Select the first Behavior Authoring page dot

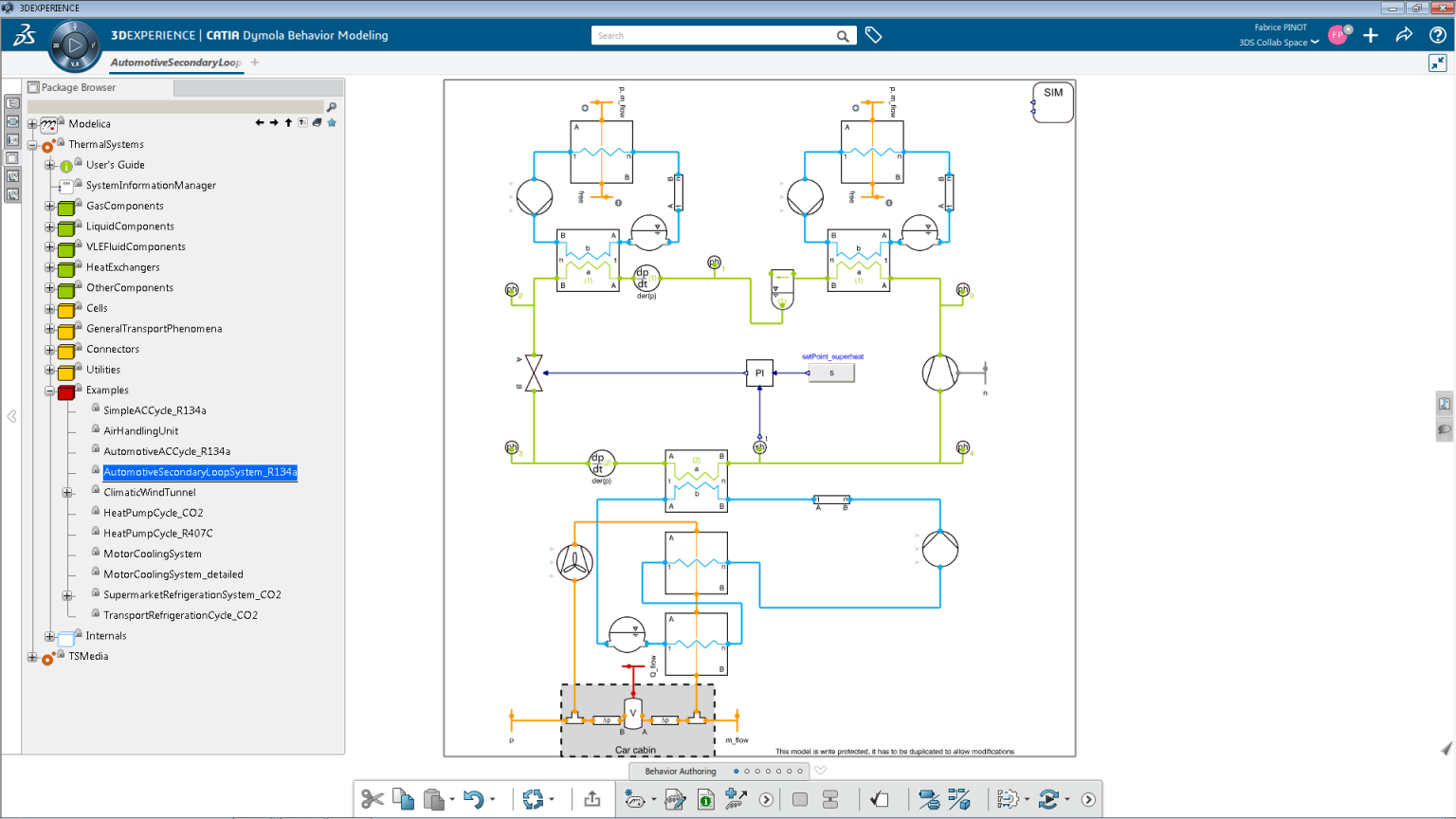[x=737, y=771]
